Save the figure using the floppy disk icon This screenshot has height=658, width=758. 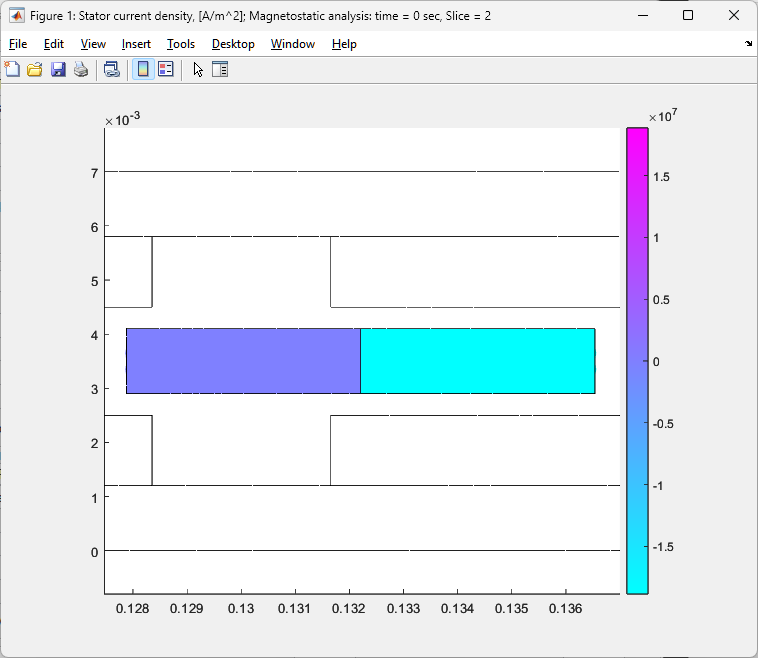click(58, 70)
